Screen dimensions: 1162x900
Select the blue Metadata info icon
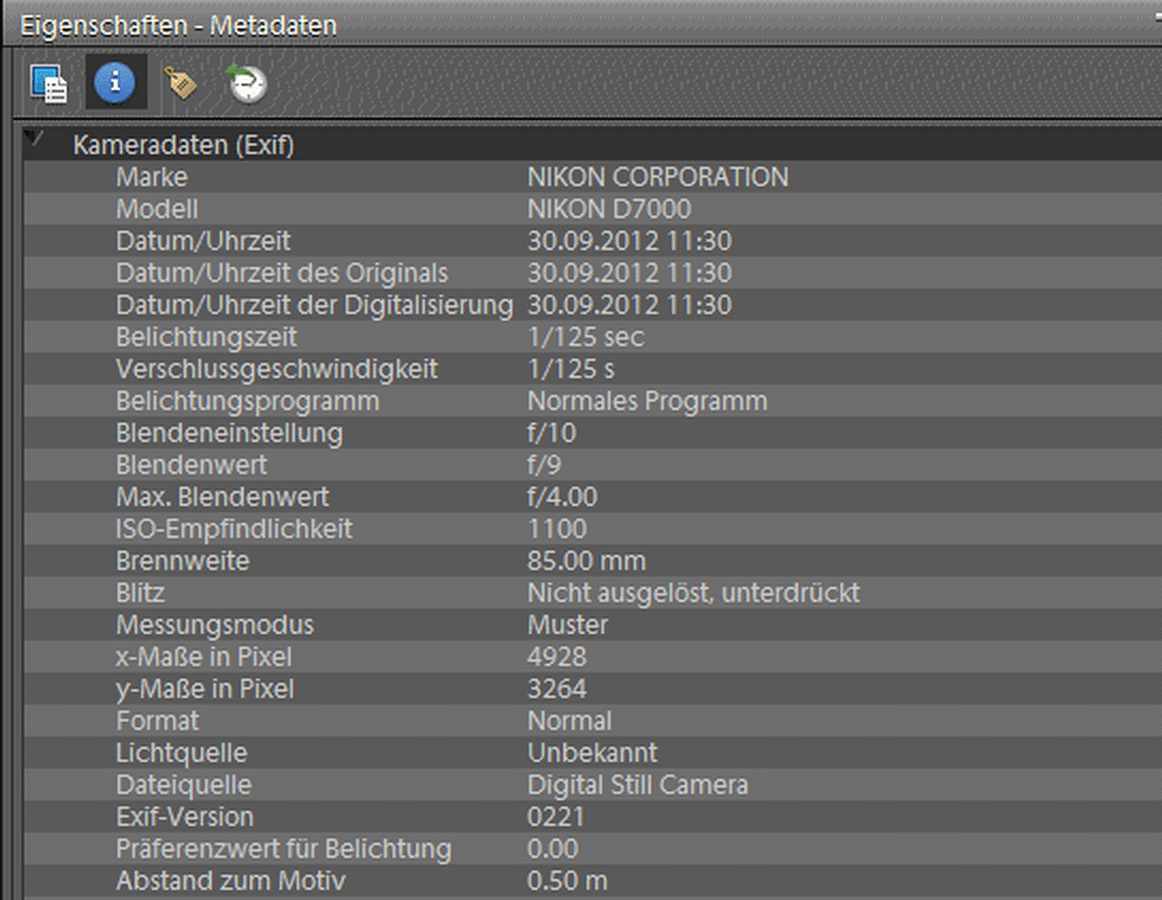pyautogui.click(x=116, y=82)
